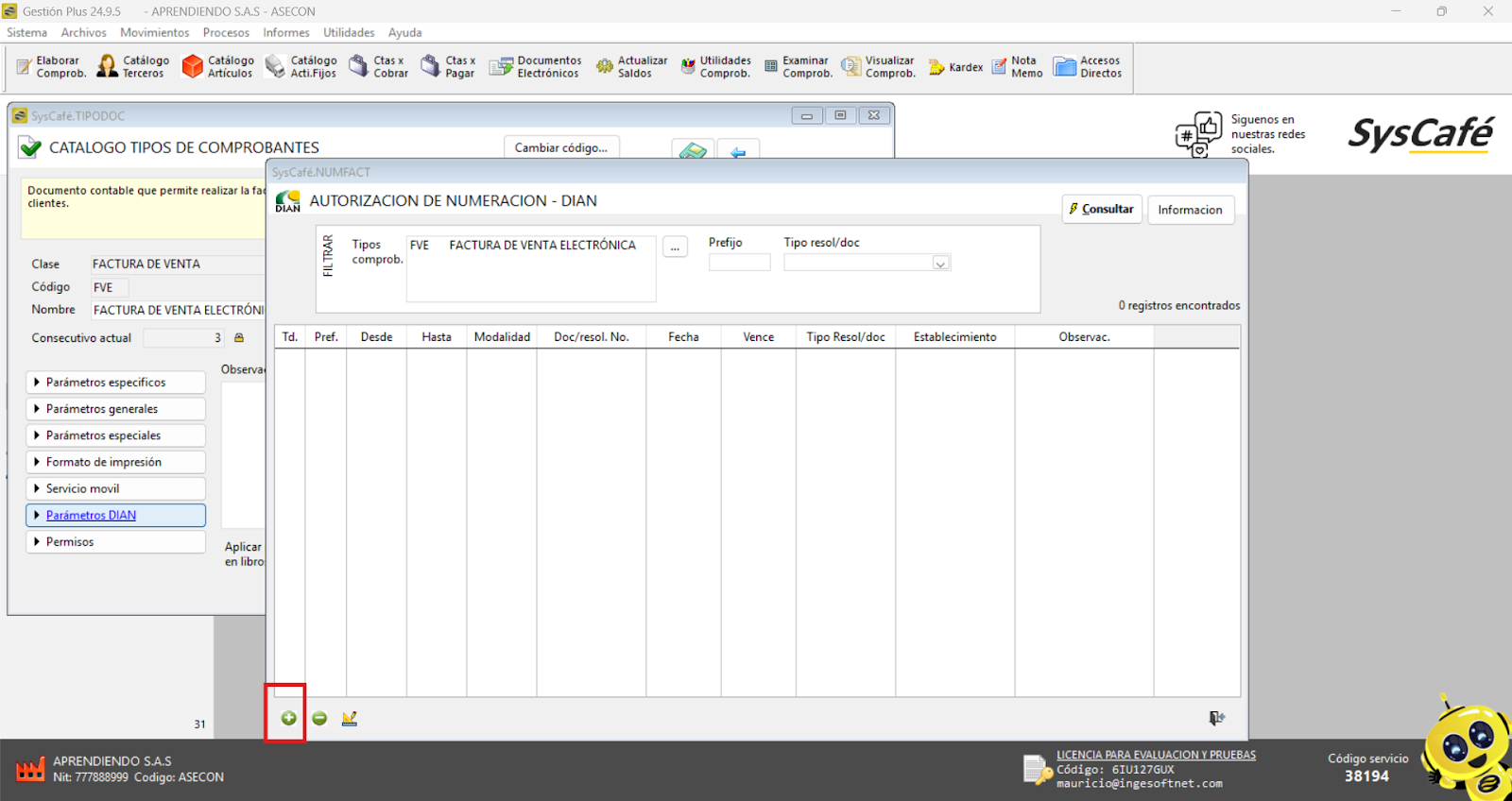Open the Tipo resol/doc dropdown
Screen dimensions: 1512x801
coord(940,264)
